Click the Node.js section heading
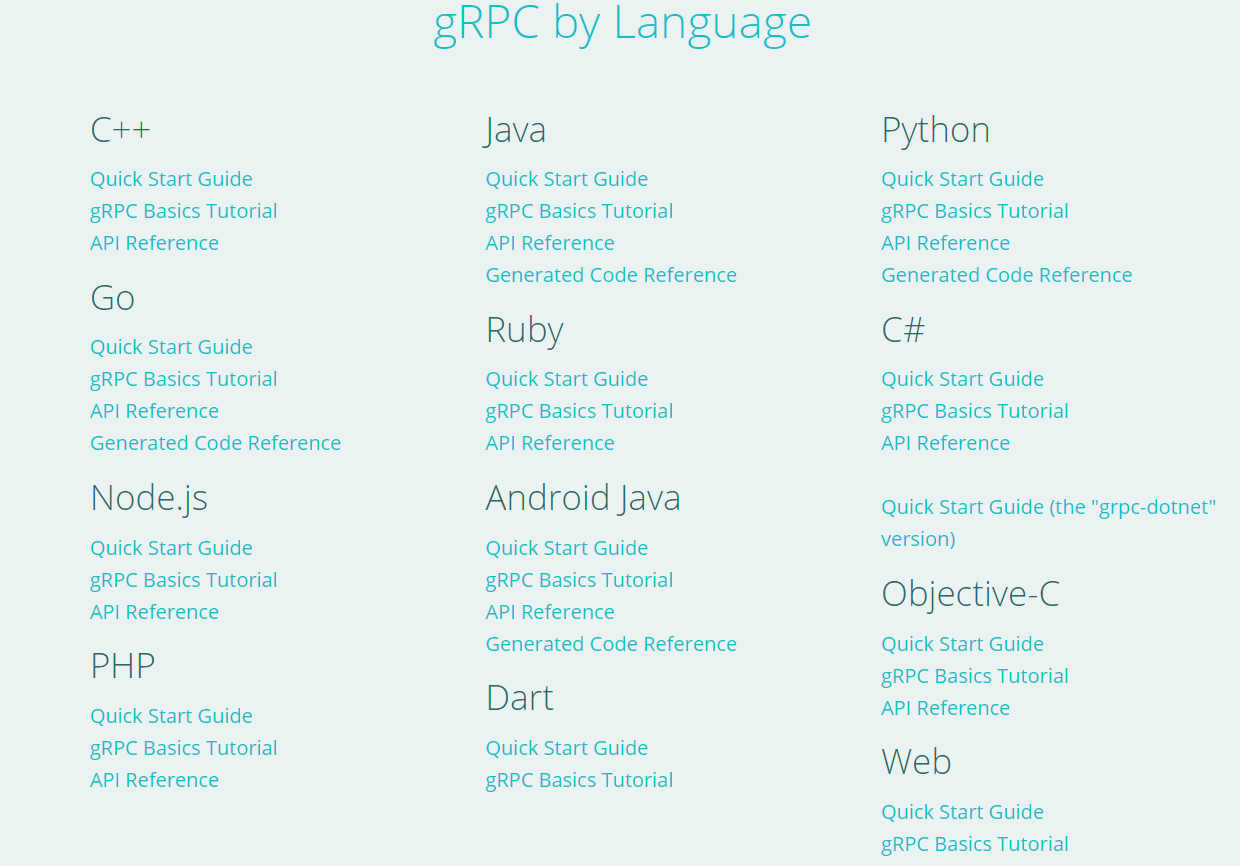This screenshot has width=1240, height=866. point(149,498)
